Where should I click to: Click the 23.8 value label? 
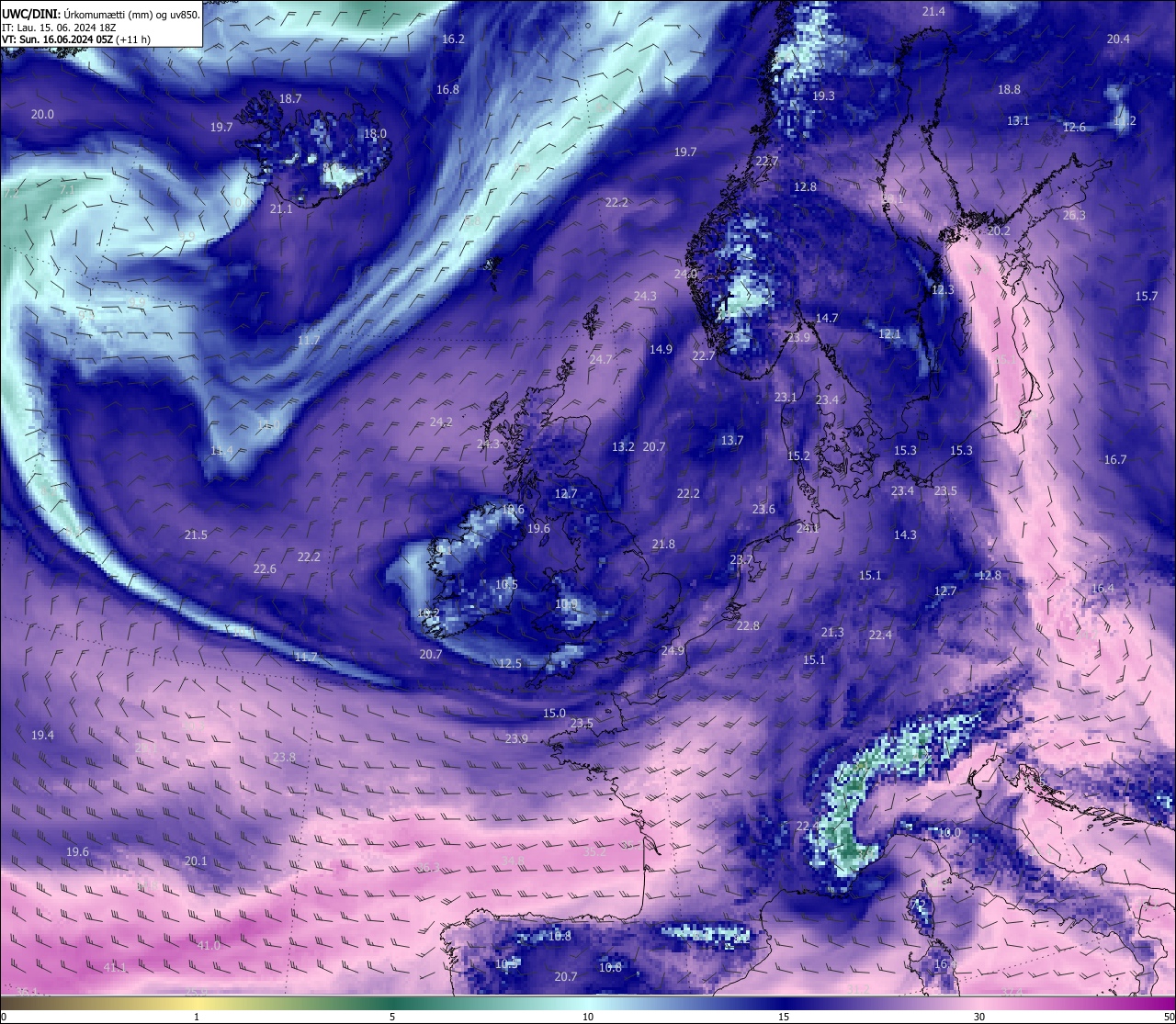284,758
